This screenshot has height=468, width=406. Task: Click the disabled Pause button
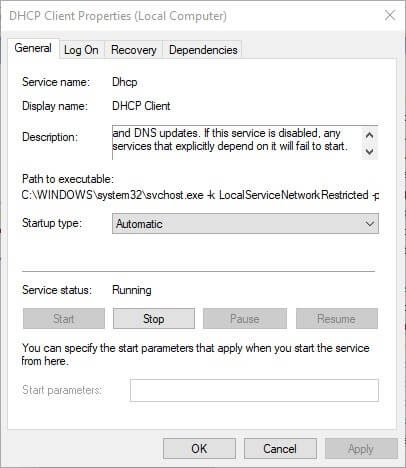pyautogui.click(x=245, y=319)
